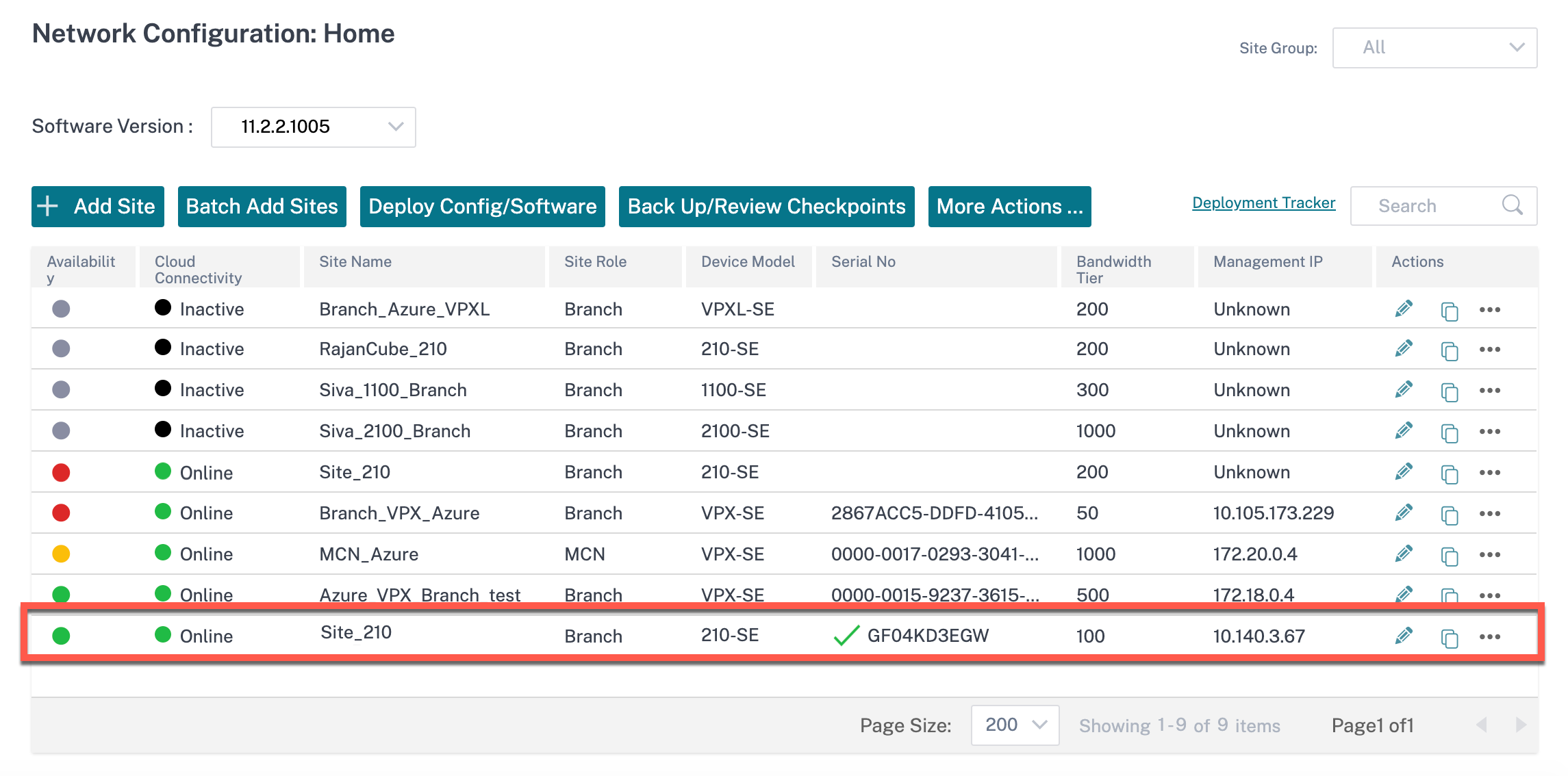Edit the Siva_2100_Branch site with pencil icon
The width and height of the screenshot is (1568, 776).
click(x=1404, y=430)
